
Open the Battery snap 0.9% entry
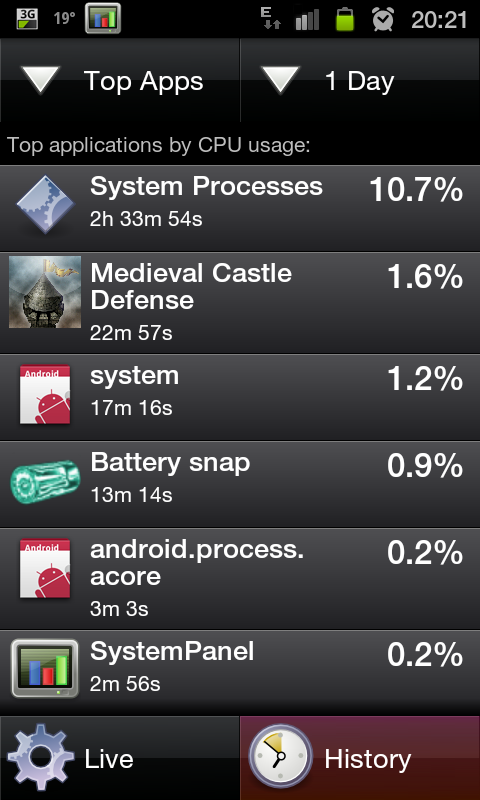coord(240,485)
